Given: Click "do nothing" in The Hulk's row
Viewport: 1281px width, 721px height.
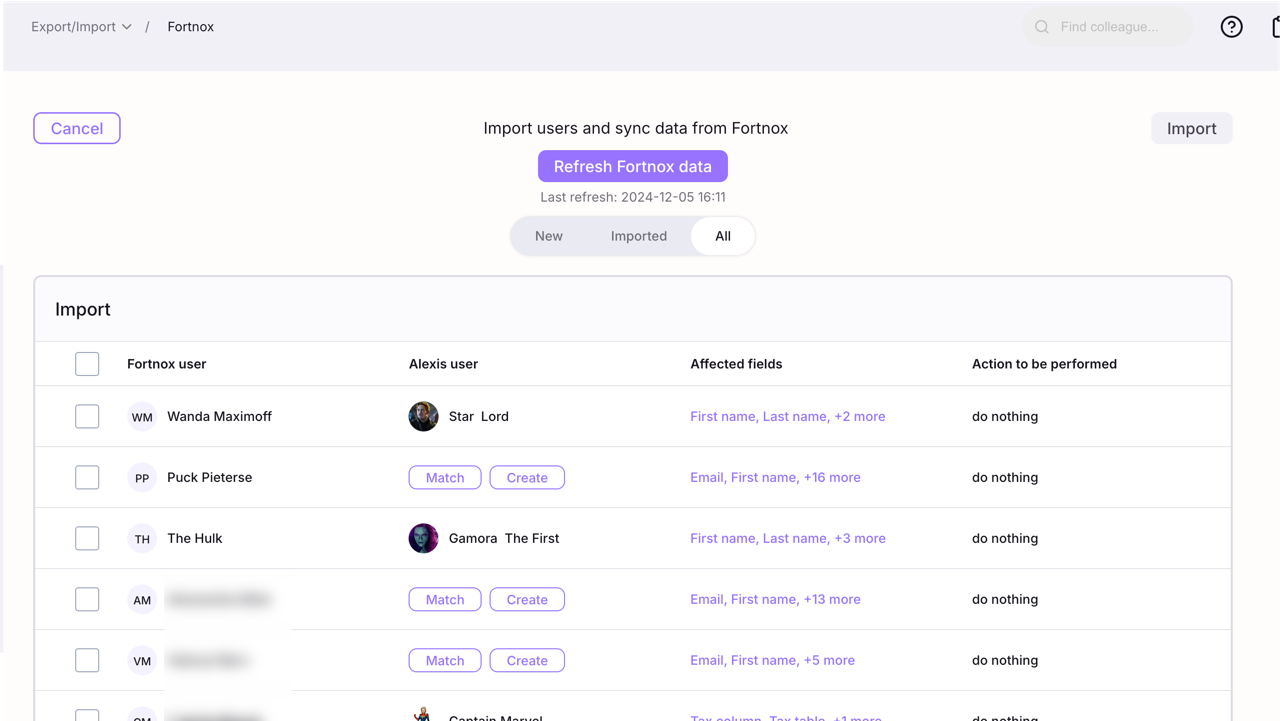Looking at the screenshot, I should coord(1005,538).
